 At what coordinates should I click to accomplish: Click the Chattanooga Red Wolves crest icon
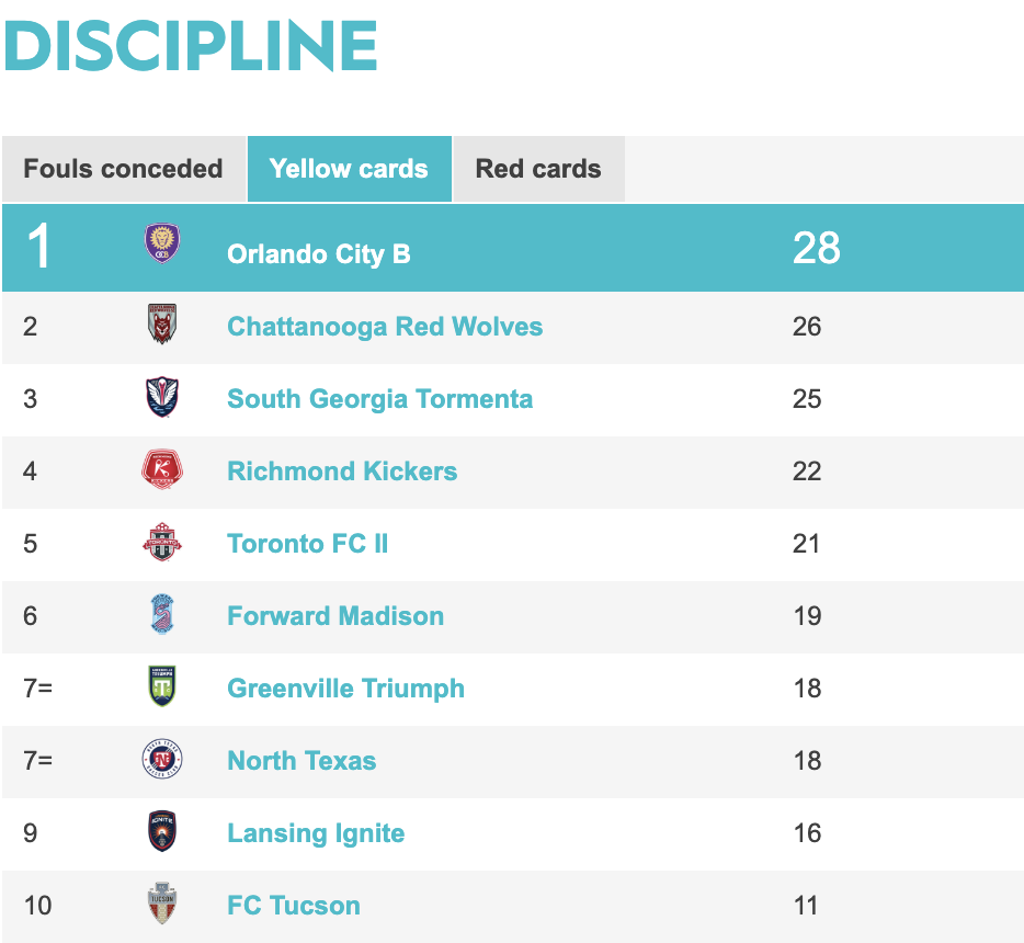click(x=162, y=325)
